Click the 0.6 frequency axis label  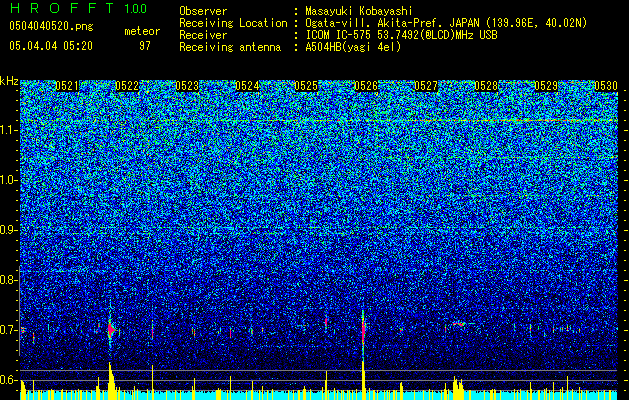[8, 380]
